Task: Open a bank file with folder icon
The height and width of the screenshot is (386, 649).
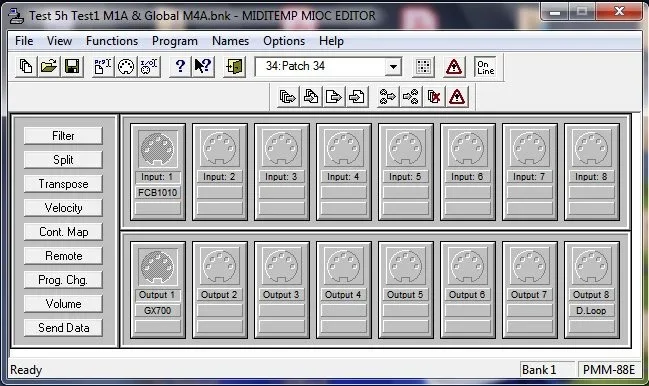Action: click(49, 66)
